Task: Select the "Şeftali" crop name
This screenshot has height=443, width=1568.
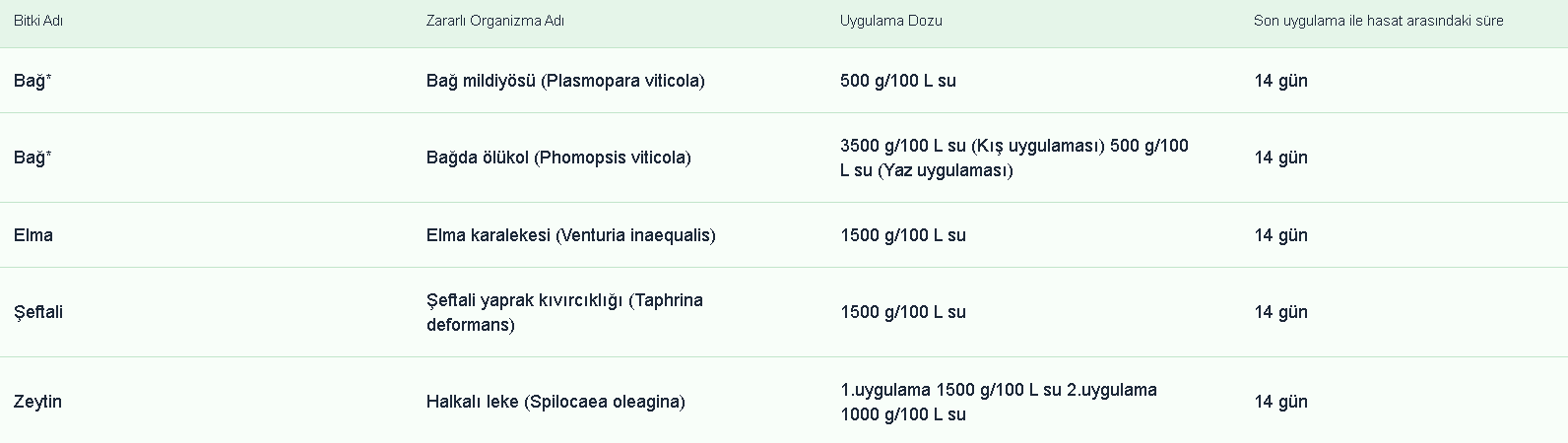Action: 38,312
